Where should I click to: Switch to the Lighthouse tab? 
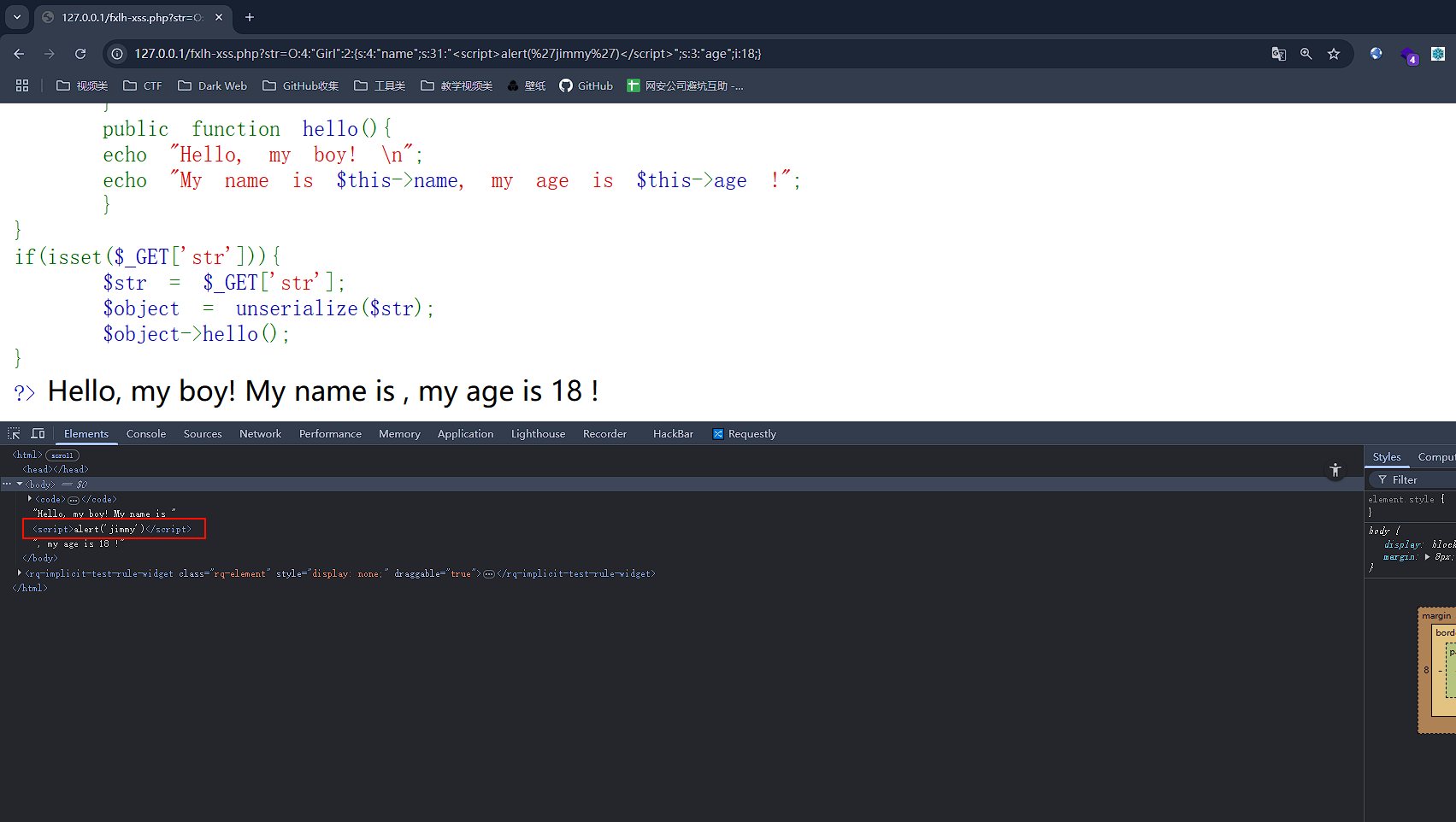click(538, 434)
